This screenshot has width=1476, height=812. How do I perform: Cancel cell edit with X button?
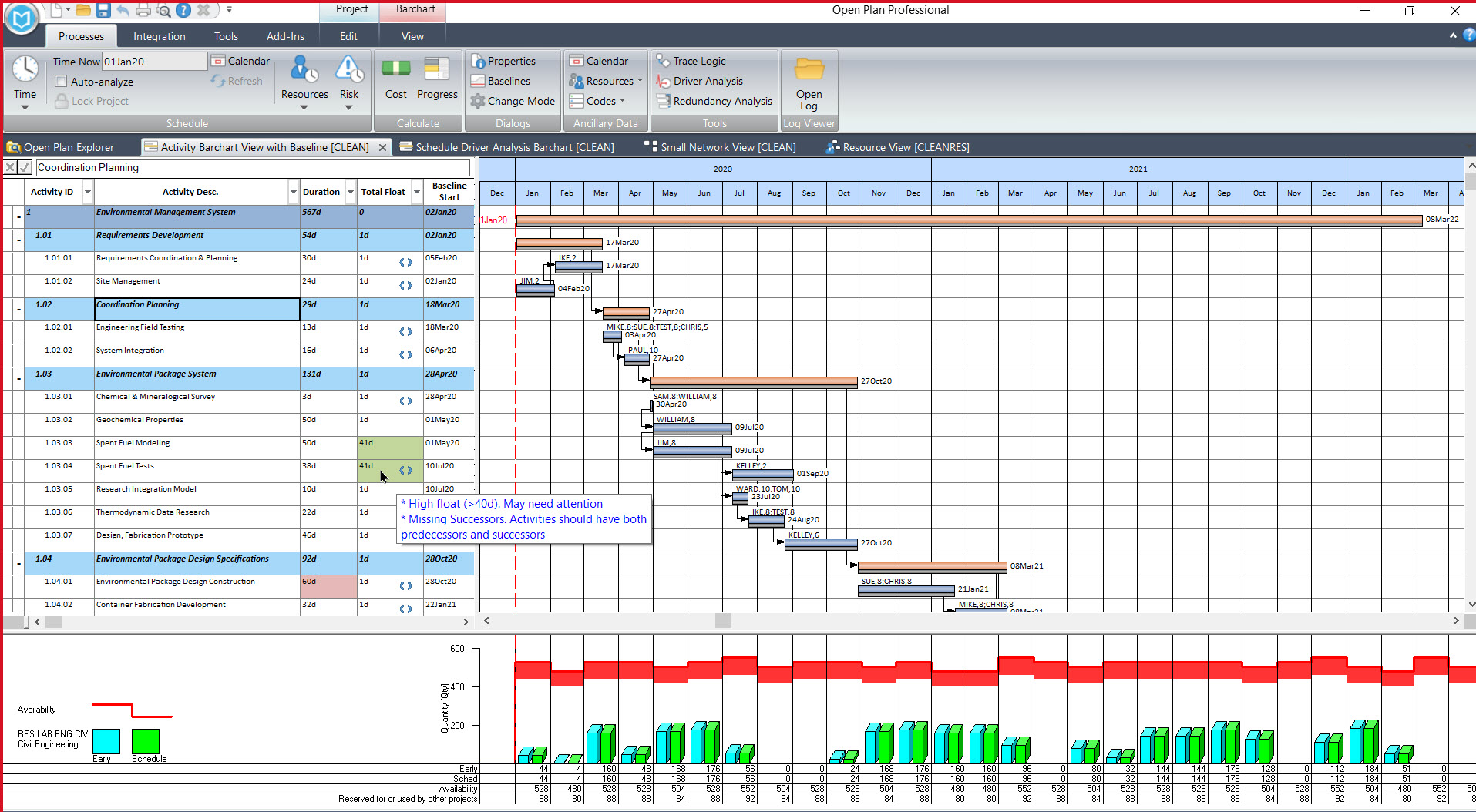coord(10,167)
